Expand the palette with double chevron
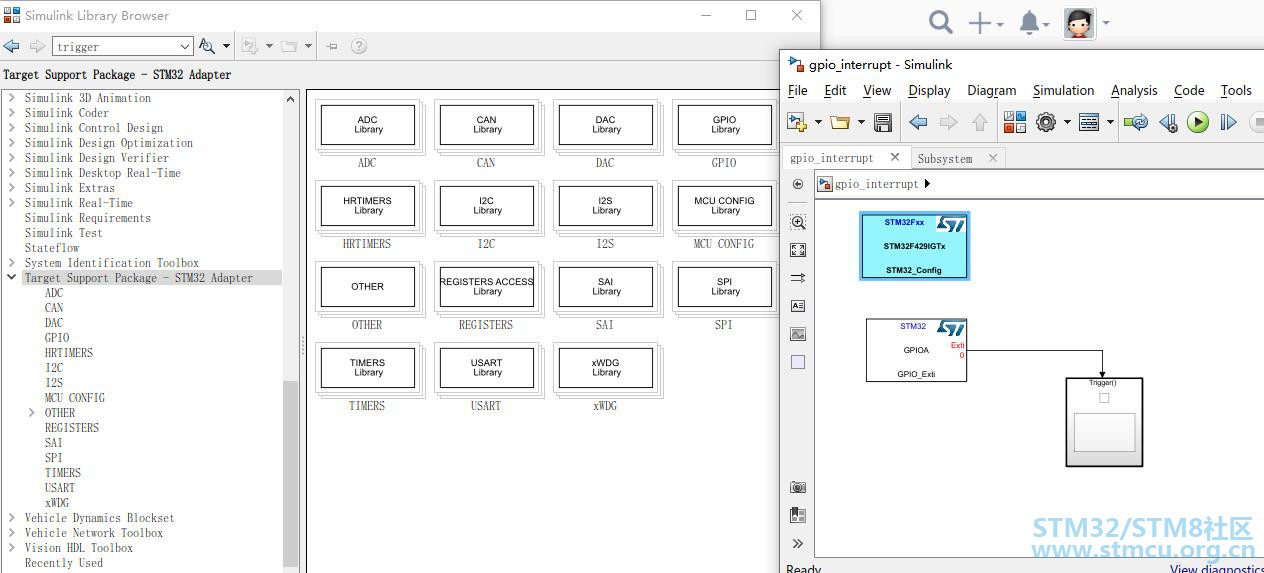 click(x=797, y=544)
